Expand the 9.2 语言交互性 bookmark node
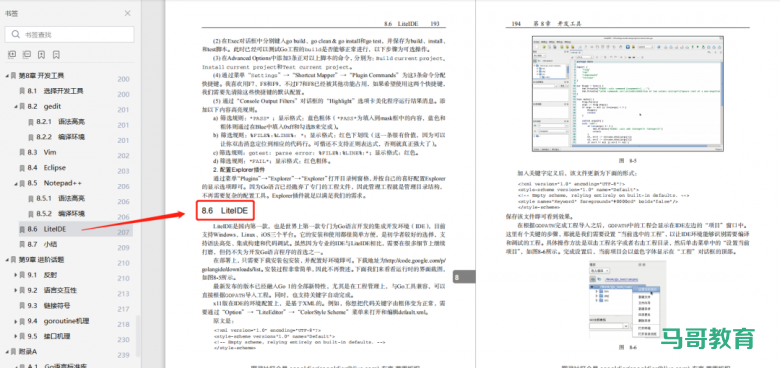This screenshot has width=780, height=368. pyautogui.click(x=15, y=290)
